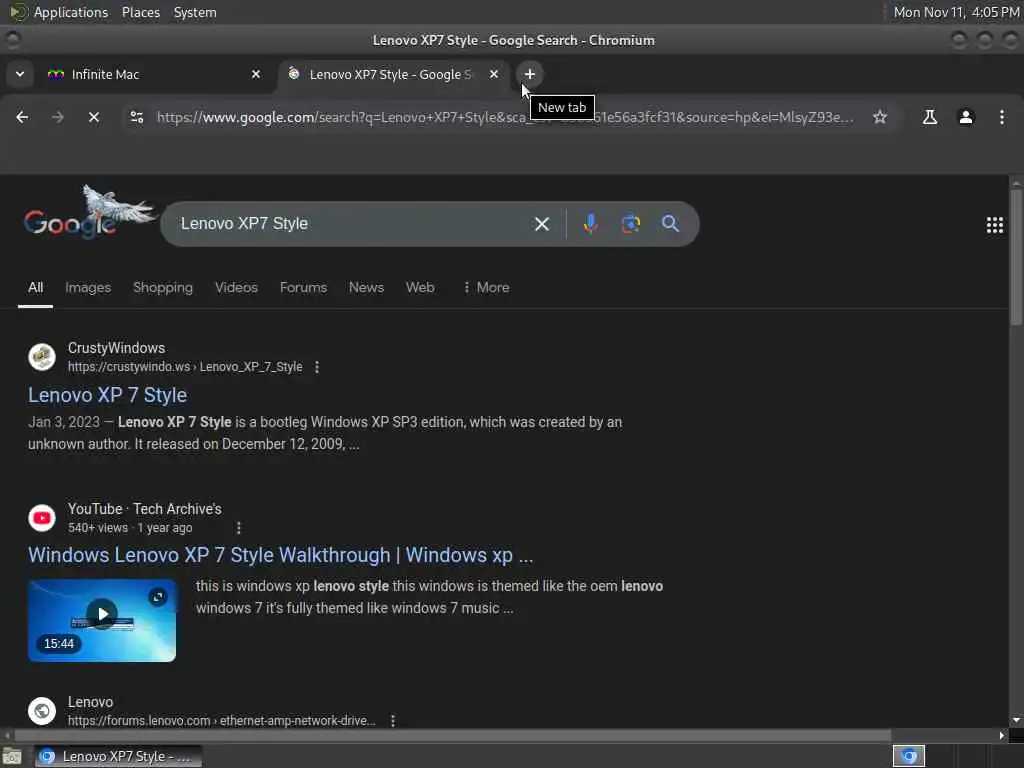Open the System menu

point(195,12)
